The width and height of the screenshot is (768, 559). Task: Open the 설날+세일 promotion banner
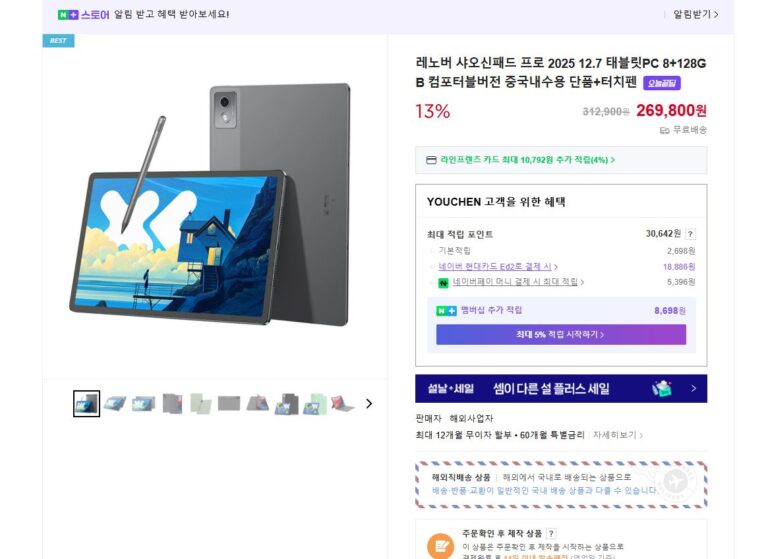(x=561, y=389)
